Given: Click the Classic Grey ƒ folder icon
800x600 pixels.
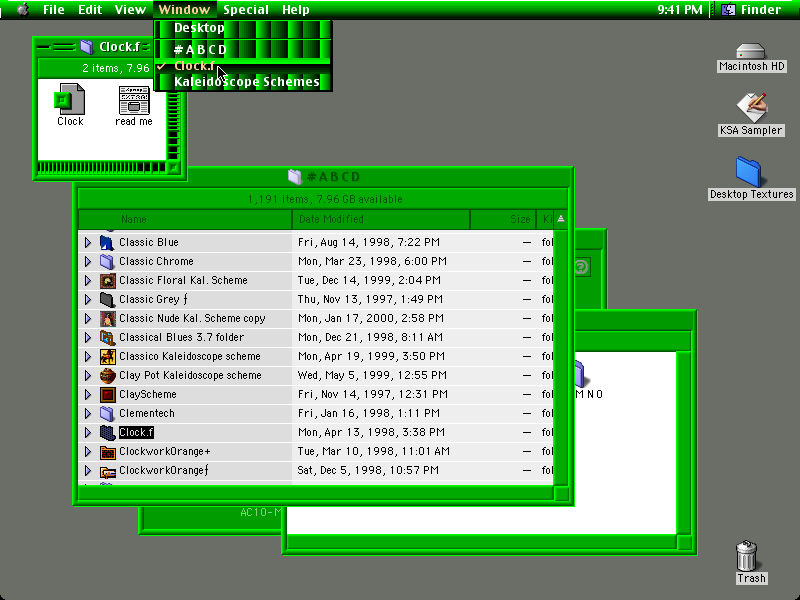Looking at the screenshot, I should click(107, 299).
